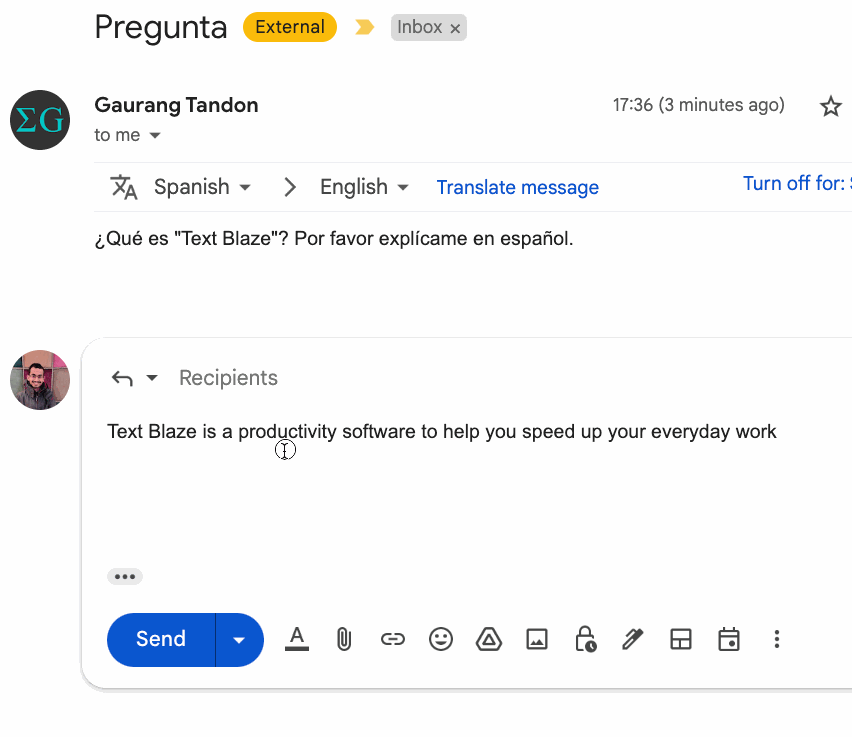Insert signature with pen icon
The height and width of the screenshot is (737, 852).
click(632, 639)
